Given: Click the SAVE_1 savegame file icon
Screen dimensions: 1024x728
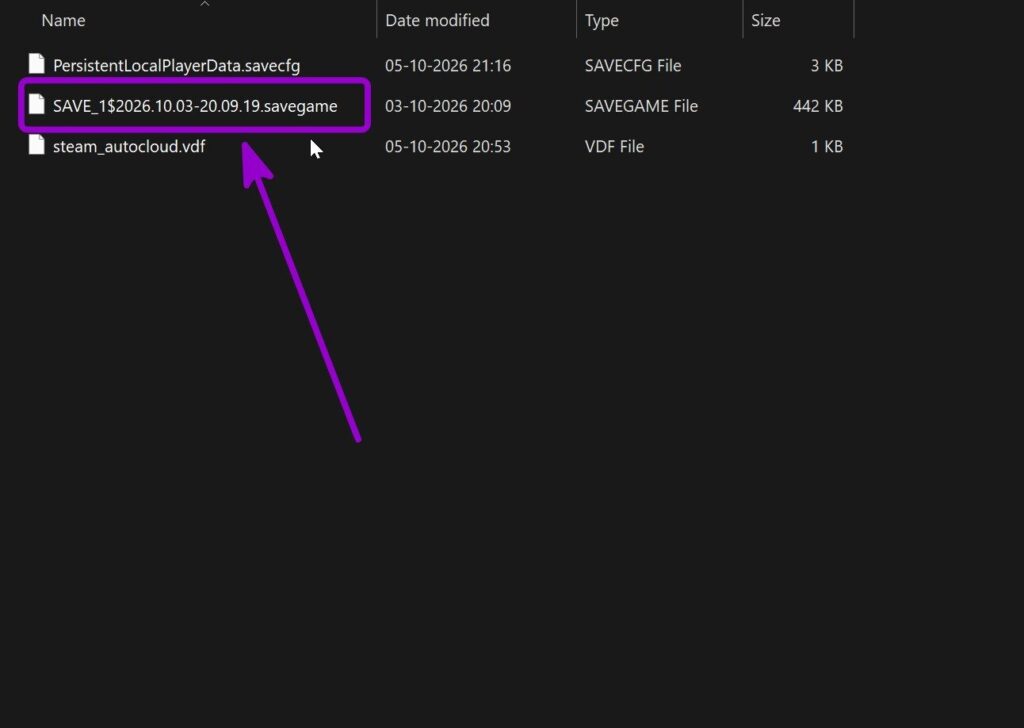Looking at the screenshot, I should [37, 104].
